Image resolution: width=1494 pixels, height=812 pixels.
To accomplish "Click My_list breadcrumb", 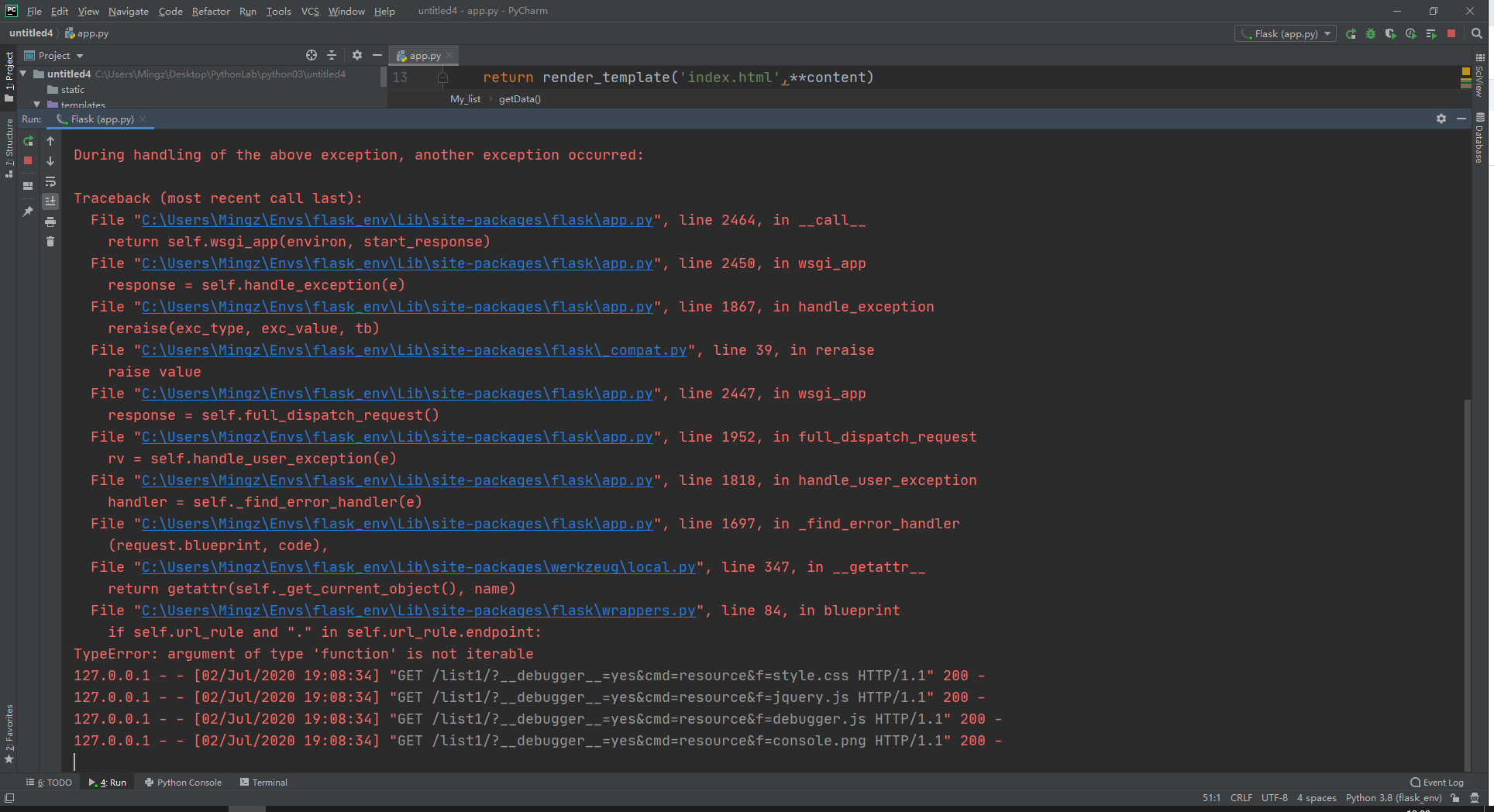I will 465,99.
